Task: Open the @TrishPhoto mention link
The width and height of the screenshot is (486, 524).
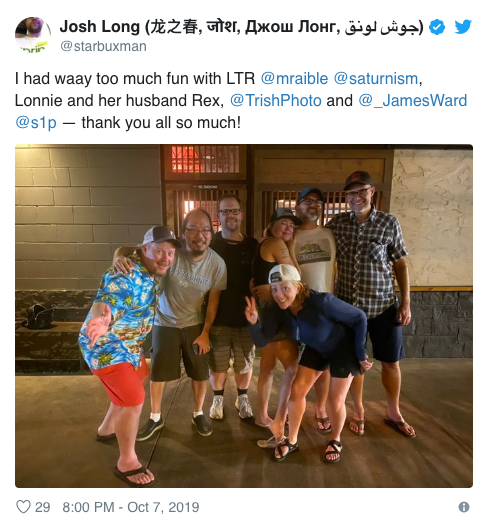Action: [276, 101]
